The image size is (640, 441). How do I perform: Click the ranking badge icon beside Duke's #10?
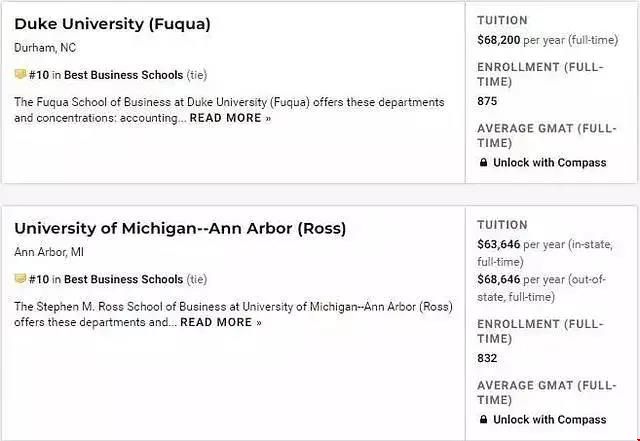click(x=20, y=74)
